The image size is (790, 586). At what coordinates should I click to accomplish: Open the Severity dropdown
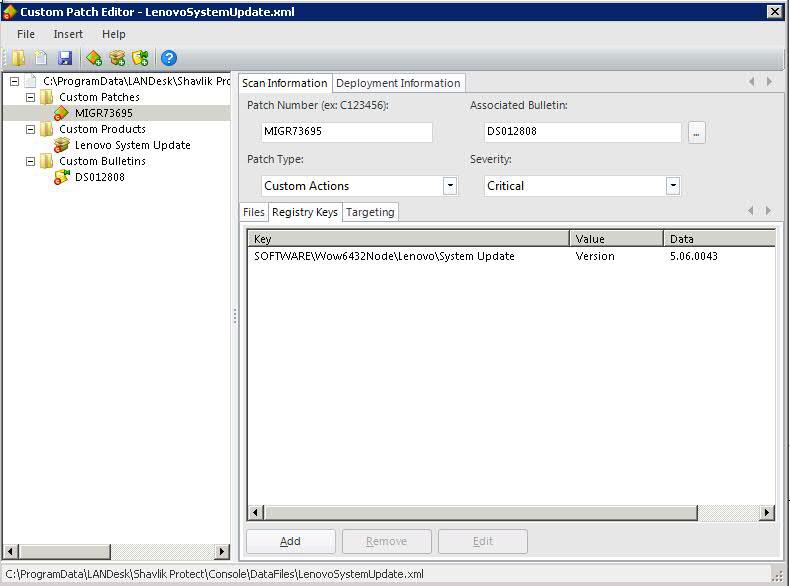coord(673,185)
